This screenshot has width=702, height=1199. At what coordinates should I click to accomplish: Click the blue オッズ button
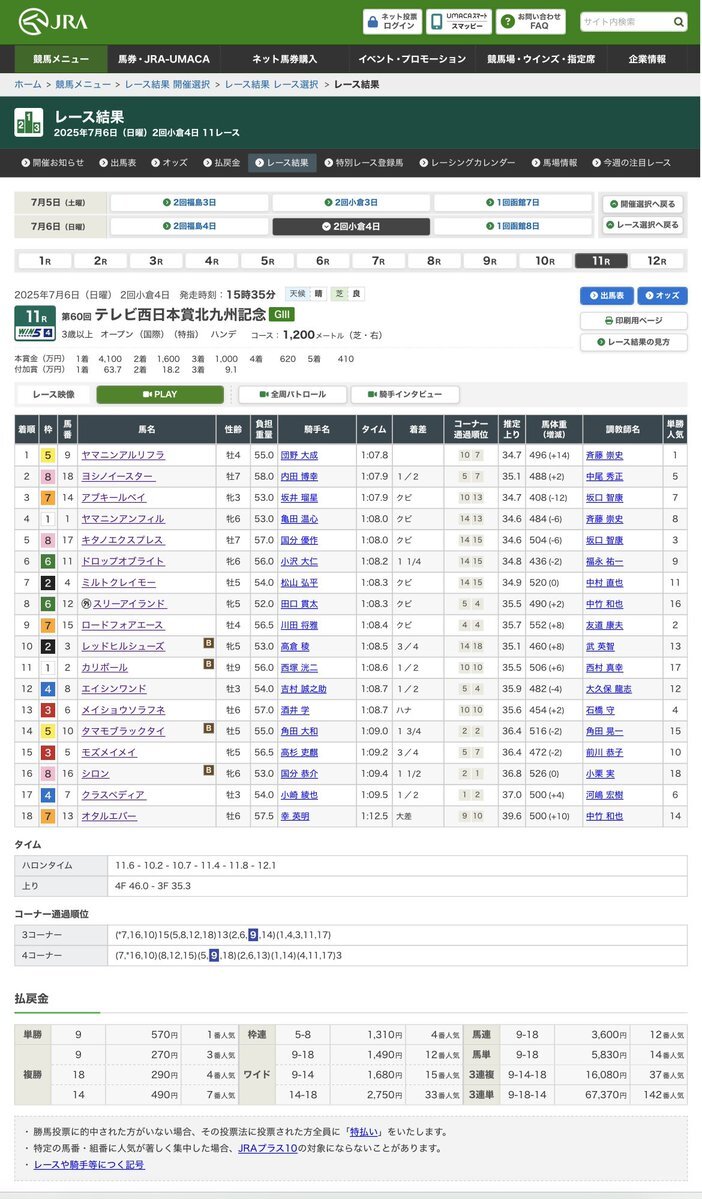click(x=662, y=295)
